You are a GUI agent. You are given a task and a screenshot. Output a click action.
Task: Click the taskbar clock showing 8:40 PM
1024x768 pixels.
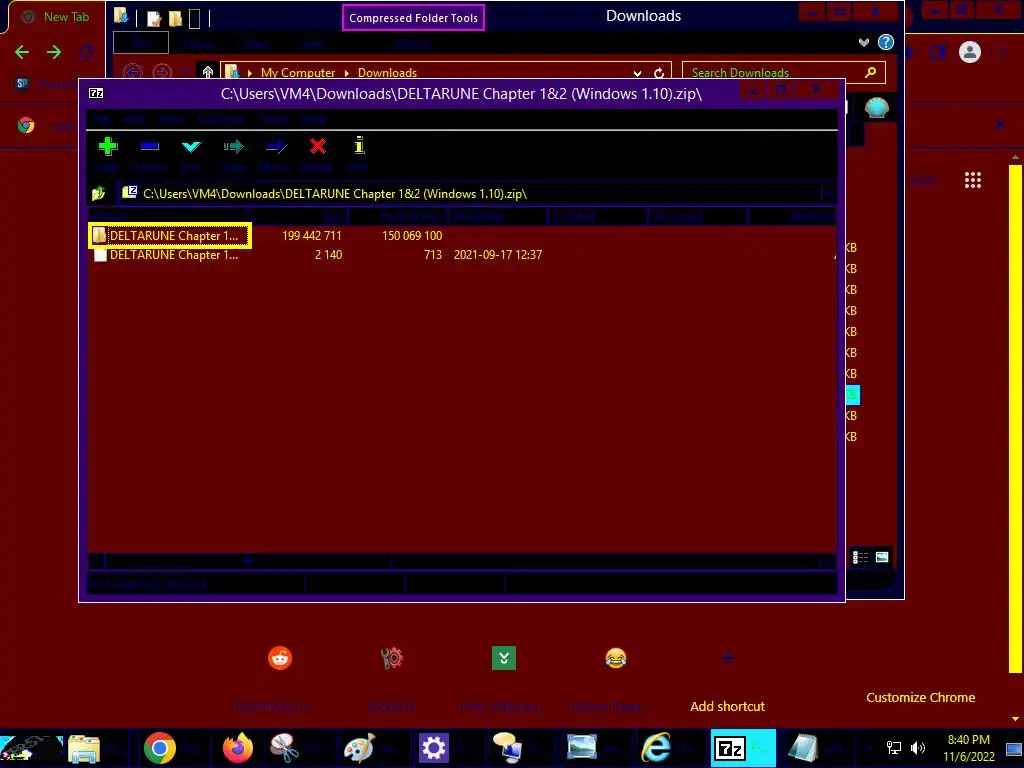968,748
